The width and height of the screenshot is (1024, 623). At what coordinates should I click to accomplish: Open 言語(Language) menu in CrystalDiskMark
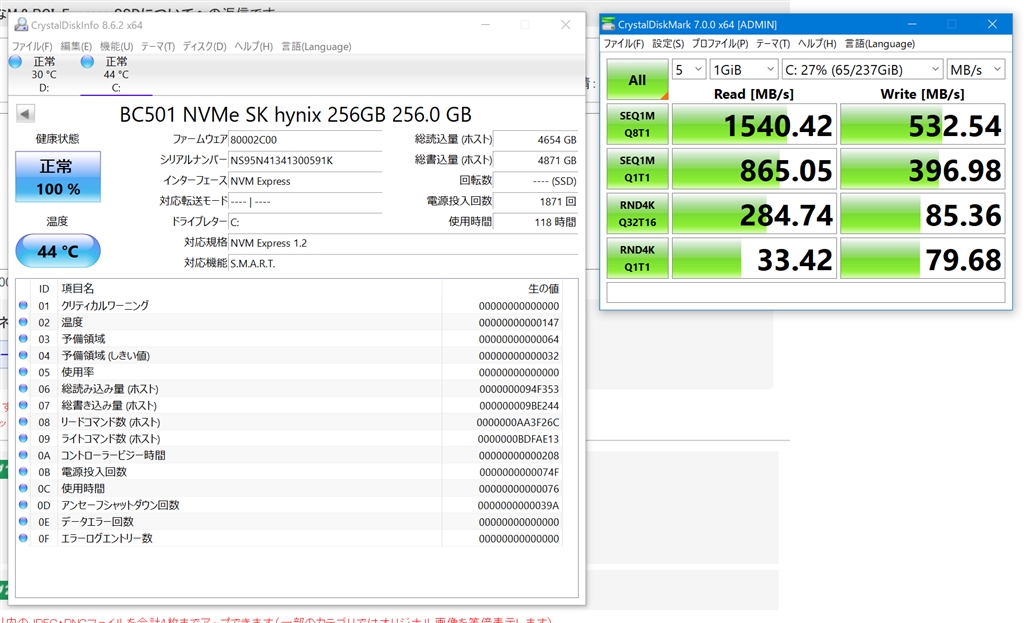(x=880, y=44)
